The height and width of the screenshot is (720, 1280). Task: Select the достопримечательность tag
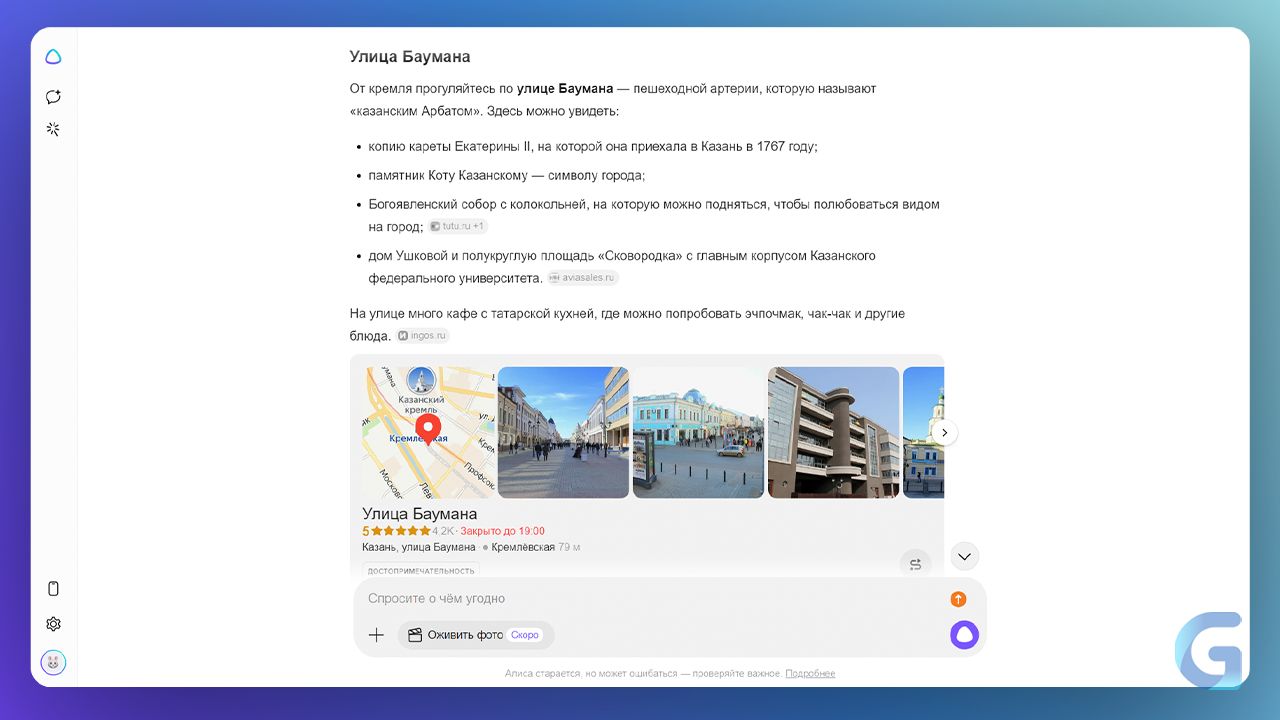(x=421, y=571)
